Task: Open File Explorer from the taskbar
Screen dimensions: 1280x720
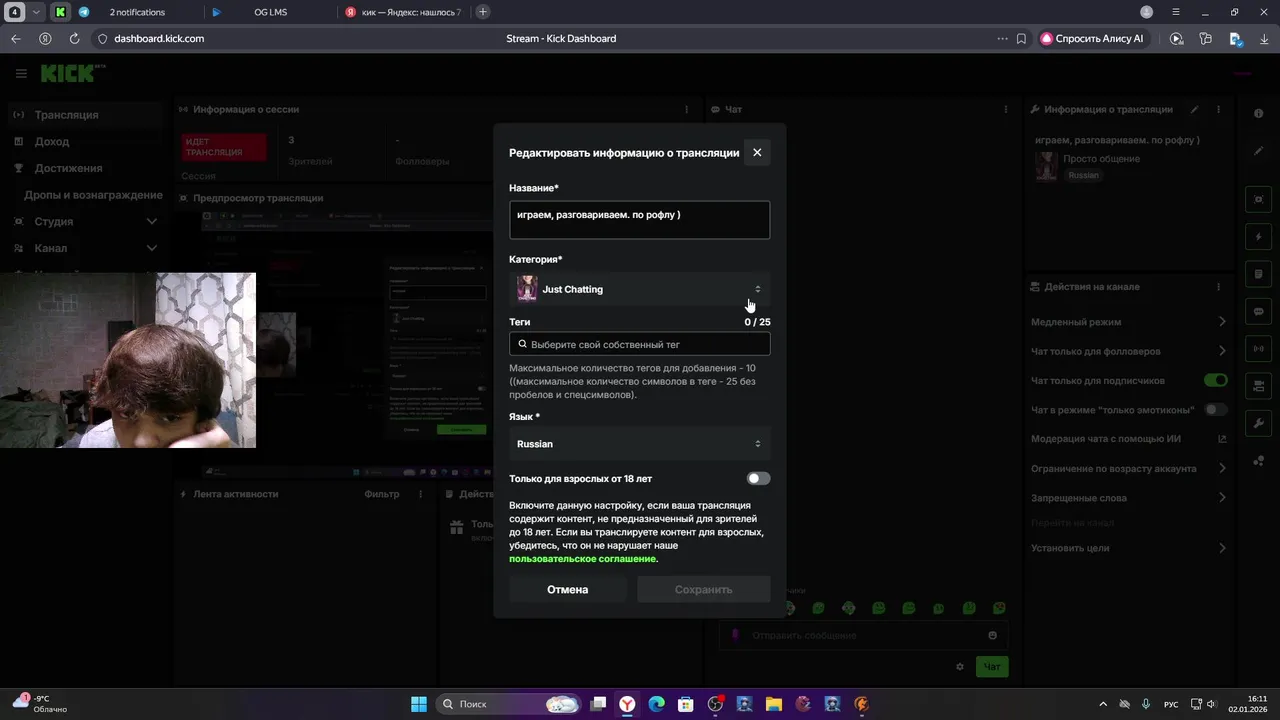Action: 773,704
